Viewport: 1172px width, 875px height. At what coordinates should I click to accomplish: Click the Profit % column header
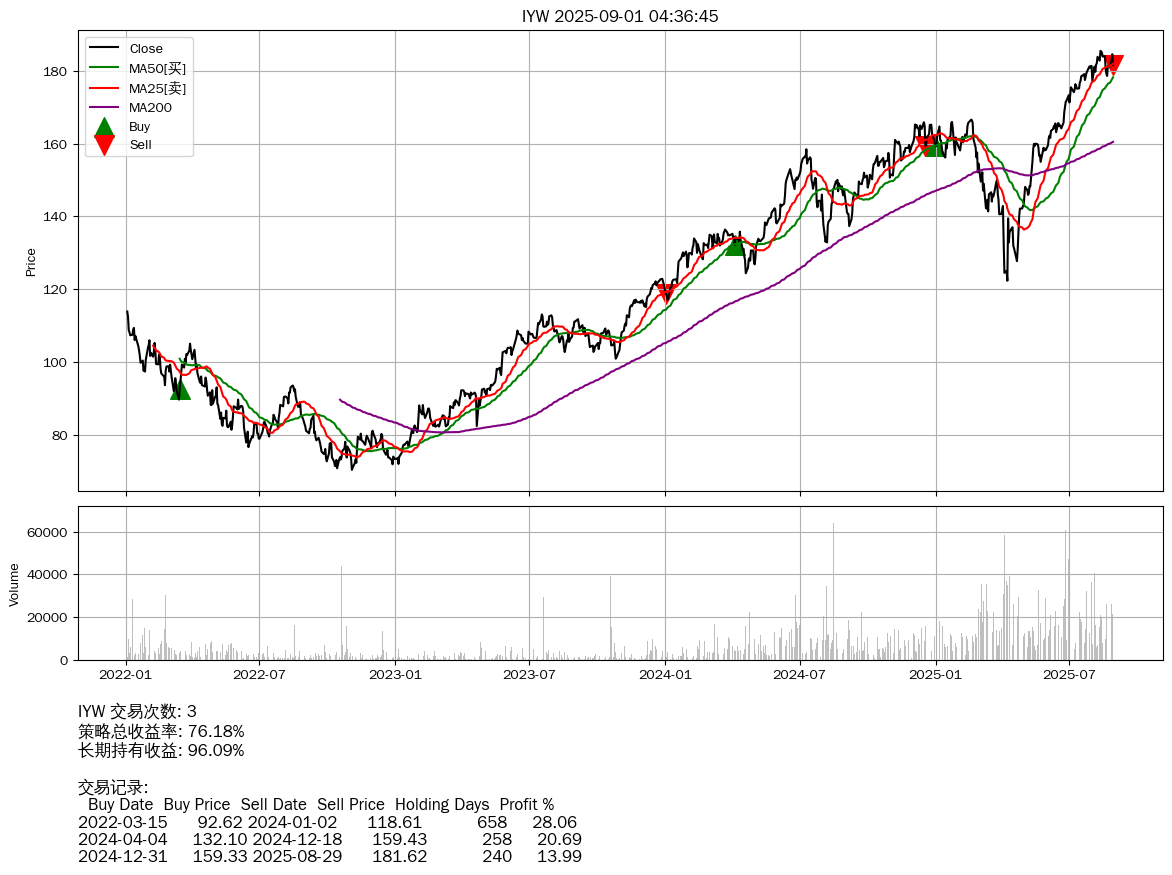coord(527,804)
